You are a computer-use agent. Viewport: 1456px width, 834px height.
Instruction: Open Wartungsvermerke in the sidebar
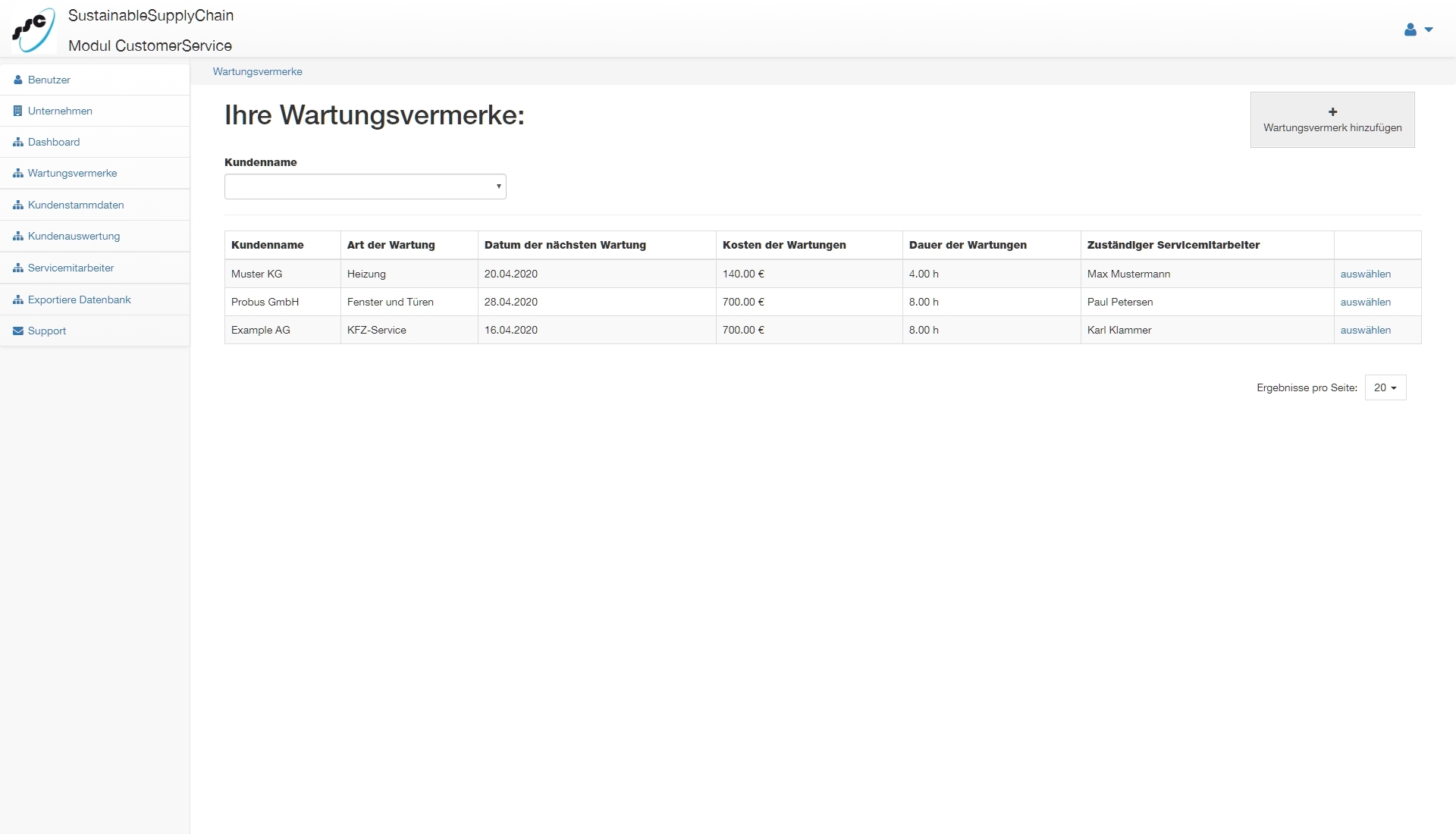point(72,173)
